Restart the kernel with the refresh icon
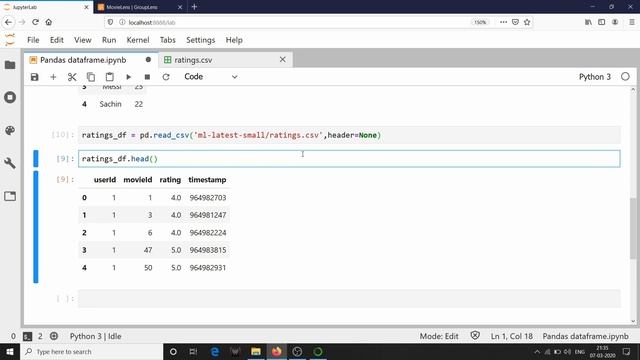 [x=166, y=77]
